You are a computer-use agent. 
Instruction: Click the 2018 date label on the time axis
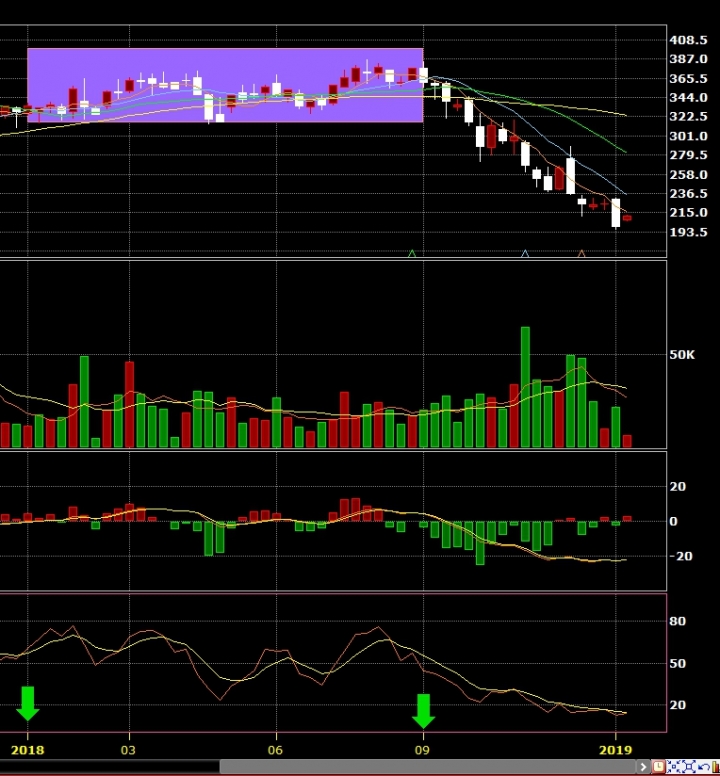[27, 750]
